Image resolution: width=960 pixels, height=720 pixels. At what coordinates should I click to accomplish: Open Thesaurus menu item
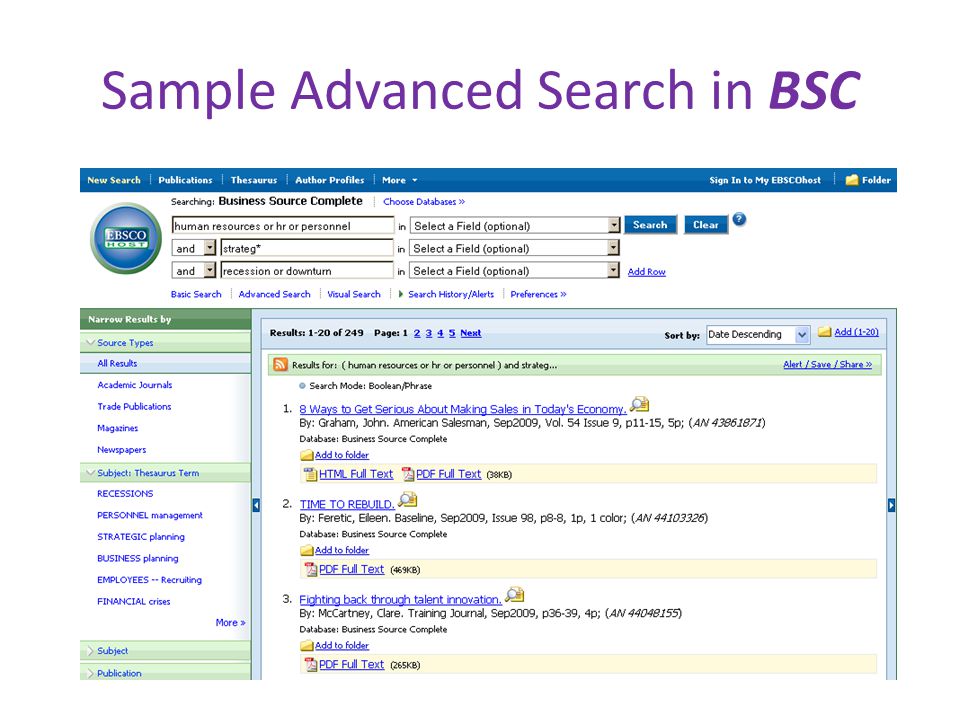tap(254, 180)
